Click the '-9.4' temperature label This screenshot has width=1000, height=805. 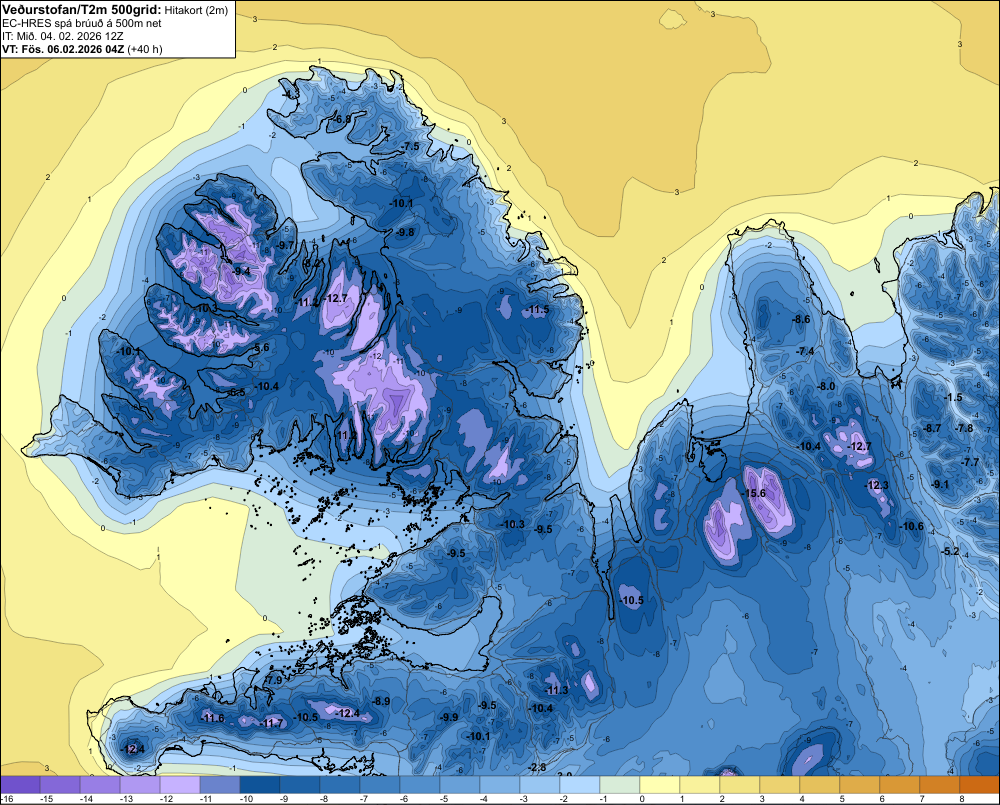pyautogui.click(x=242, y=271)
